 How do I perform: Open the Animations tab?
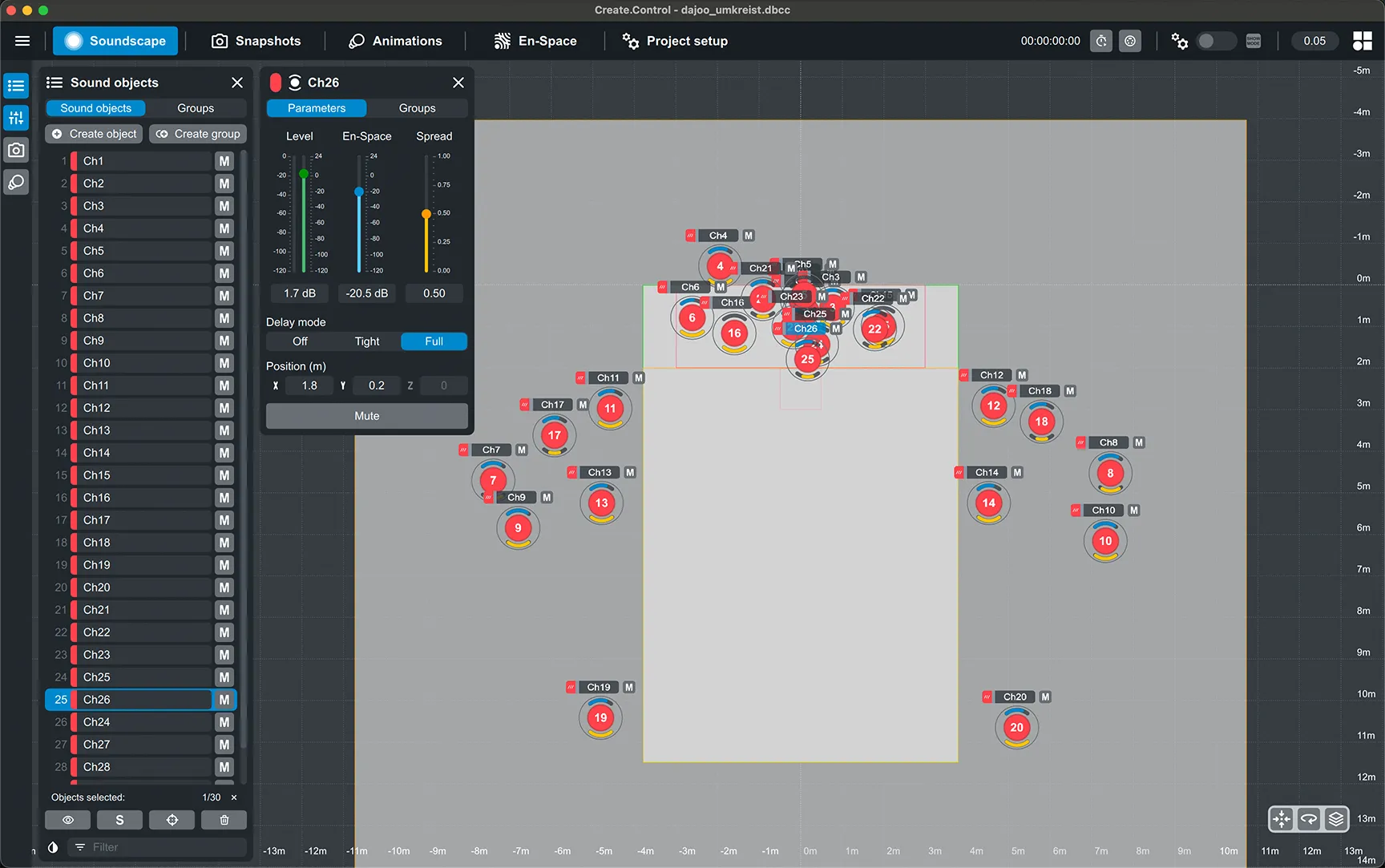coord(396,41)
